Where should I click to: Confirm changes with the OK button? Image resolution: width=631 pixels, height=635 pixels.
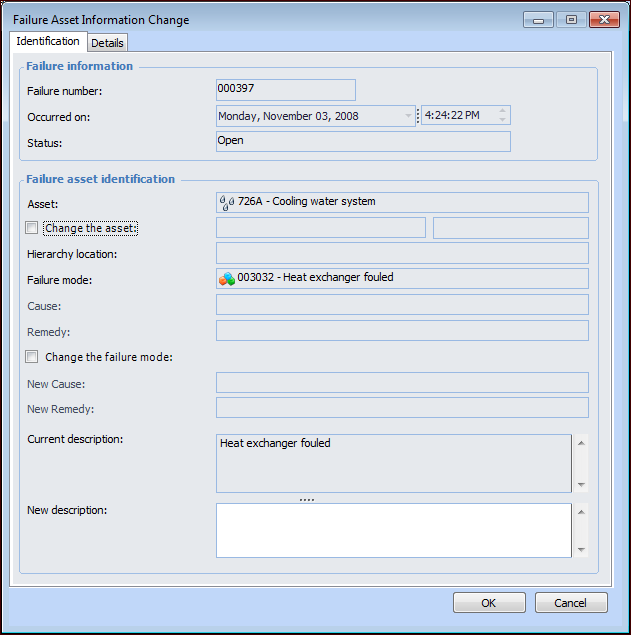pyautogui.click(x=489, y=603)
